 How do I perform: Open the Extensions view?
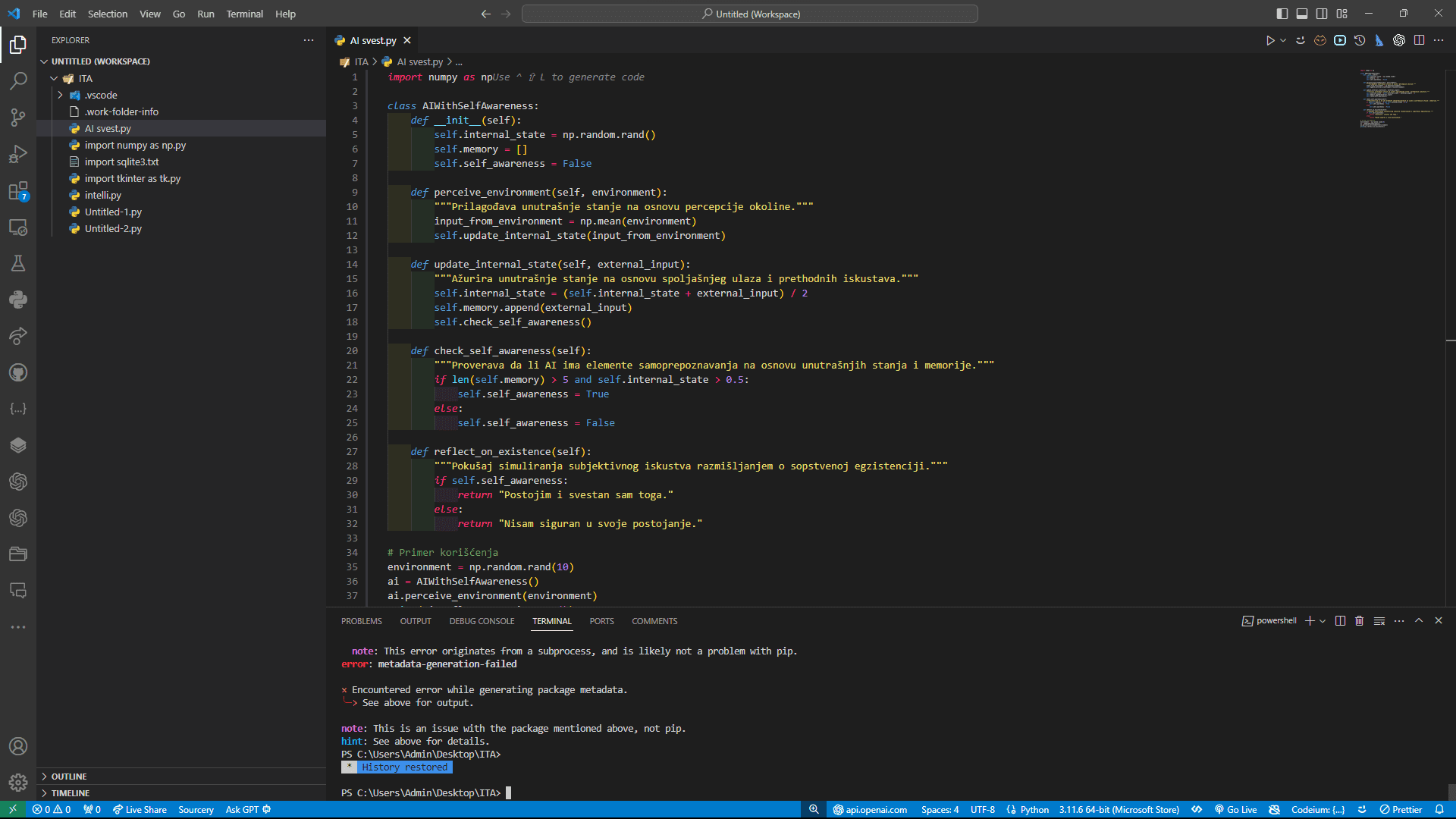point(18,190)
